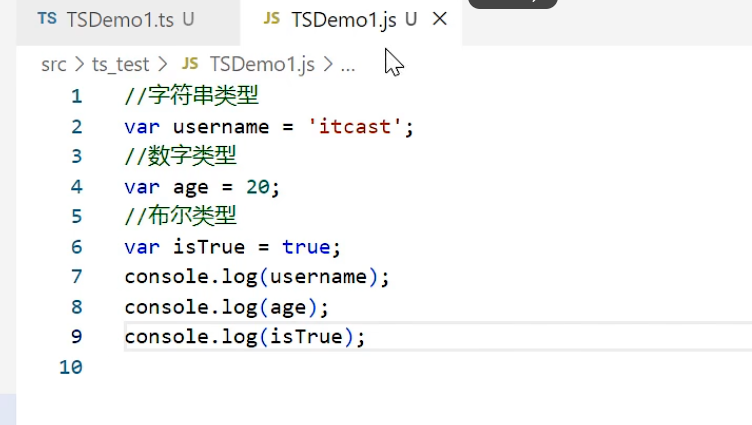Close the TSDemo1.js tab

click(x=440, y=19)
